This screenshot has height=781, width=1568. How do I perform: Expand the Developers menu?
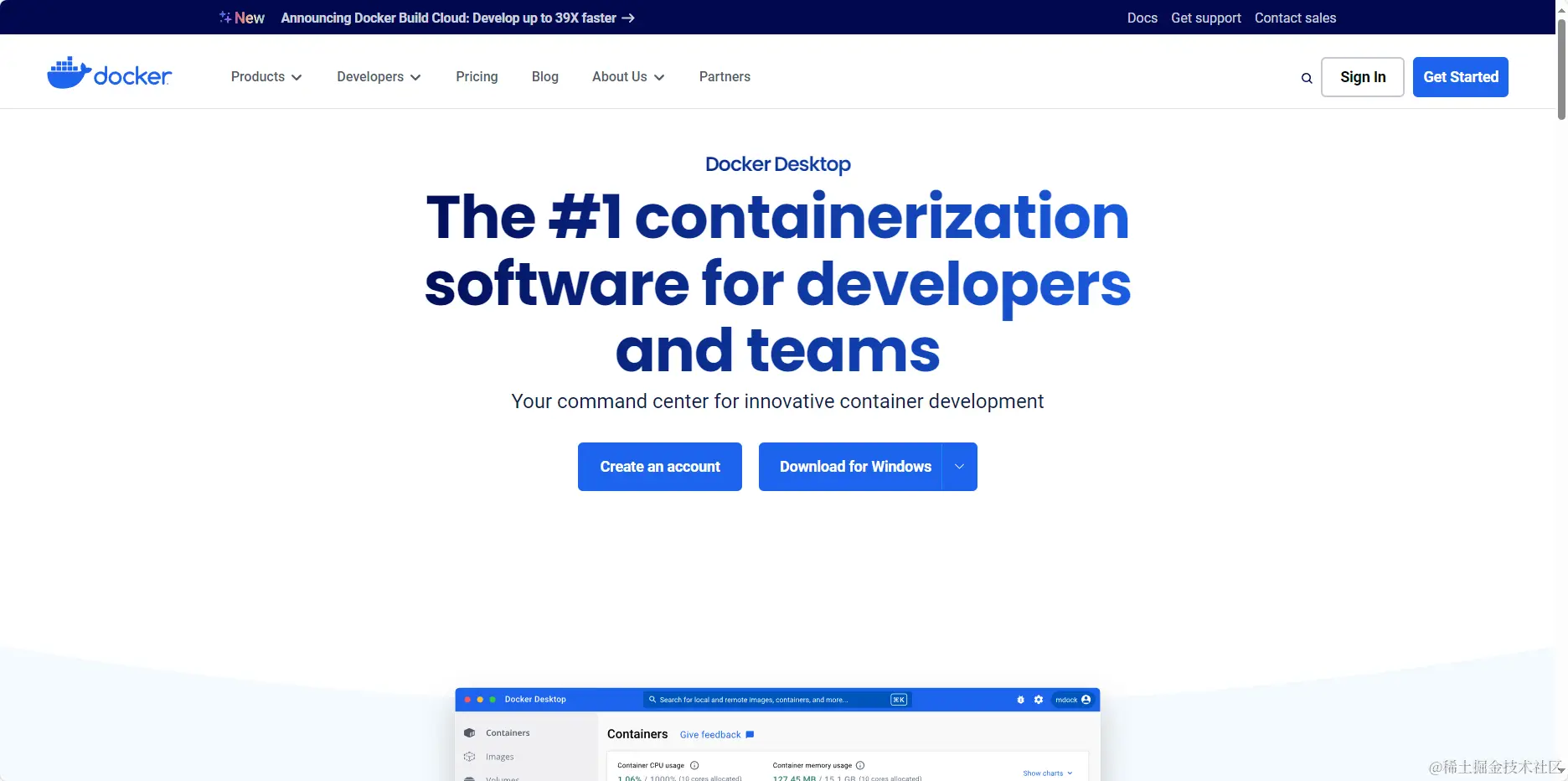coord(379,77)
